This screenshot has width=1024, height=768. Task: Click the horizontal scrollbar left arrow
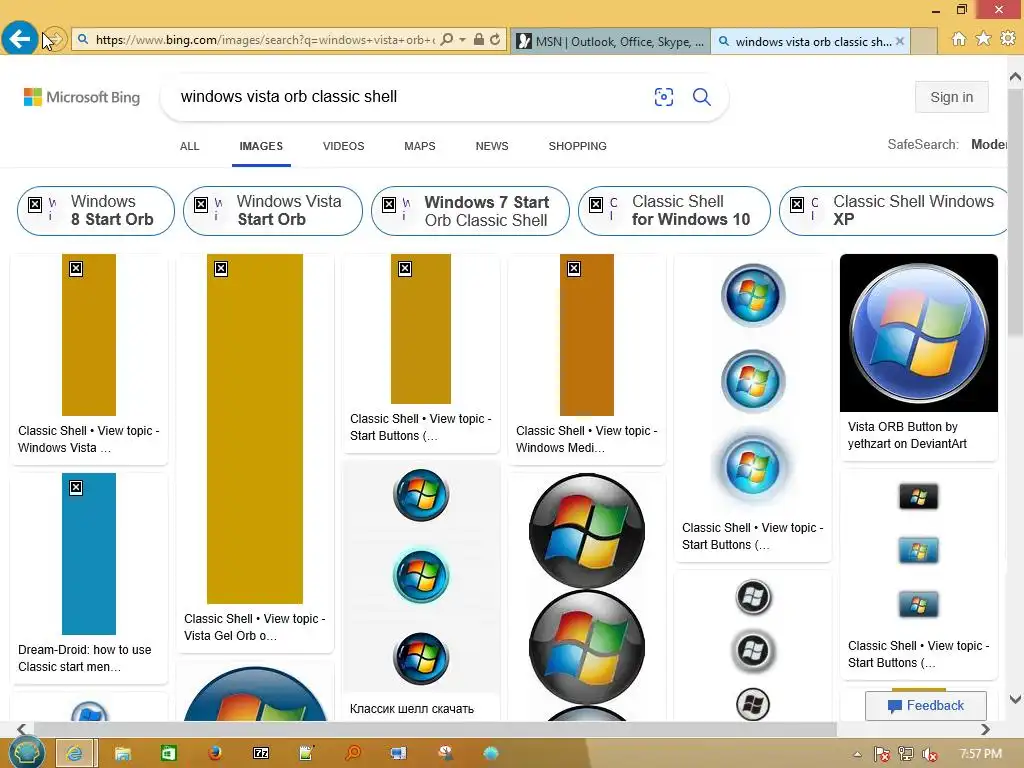[x=22, y=729]
